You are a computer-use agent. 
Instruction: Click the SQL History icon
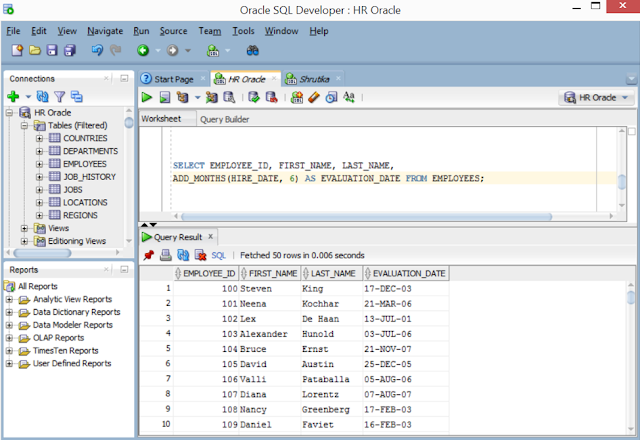coord(331,97)
